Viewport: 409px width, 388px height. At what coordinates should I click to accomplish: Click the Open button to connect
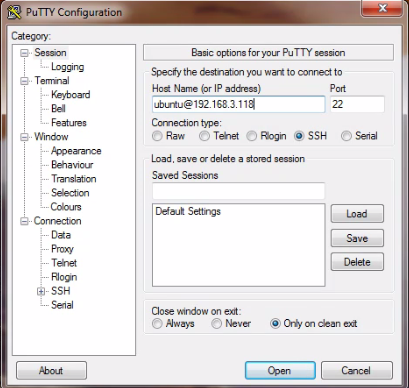point(280,370)
